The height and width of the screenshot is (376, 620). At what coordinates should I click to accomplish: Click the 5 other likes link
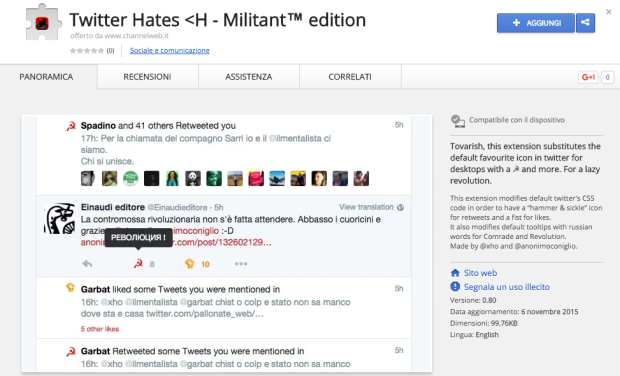(100, 329)
